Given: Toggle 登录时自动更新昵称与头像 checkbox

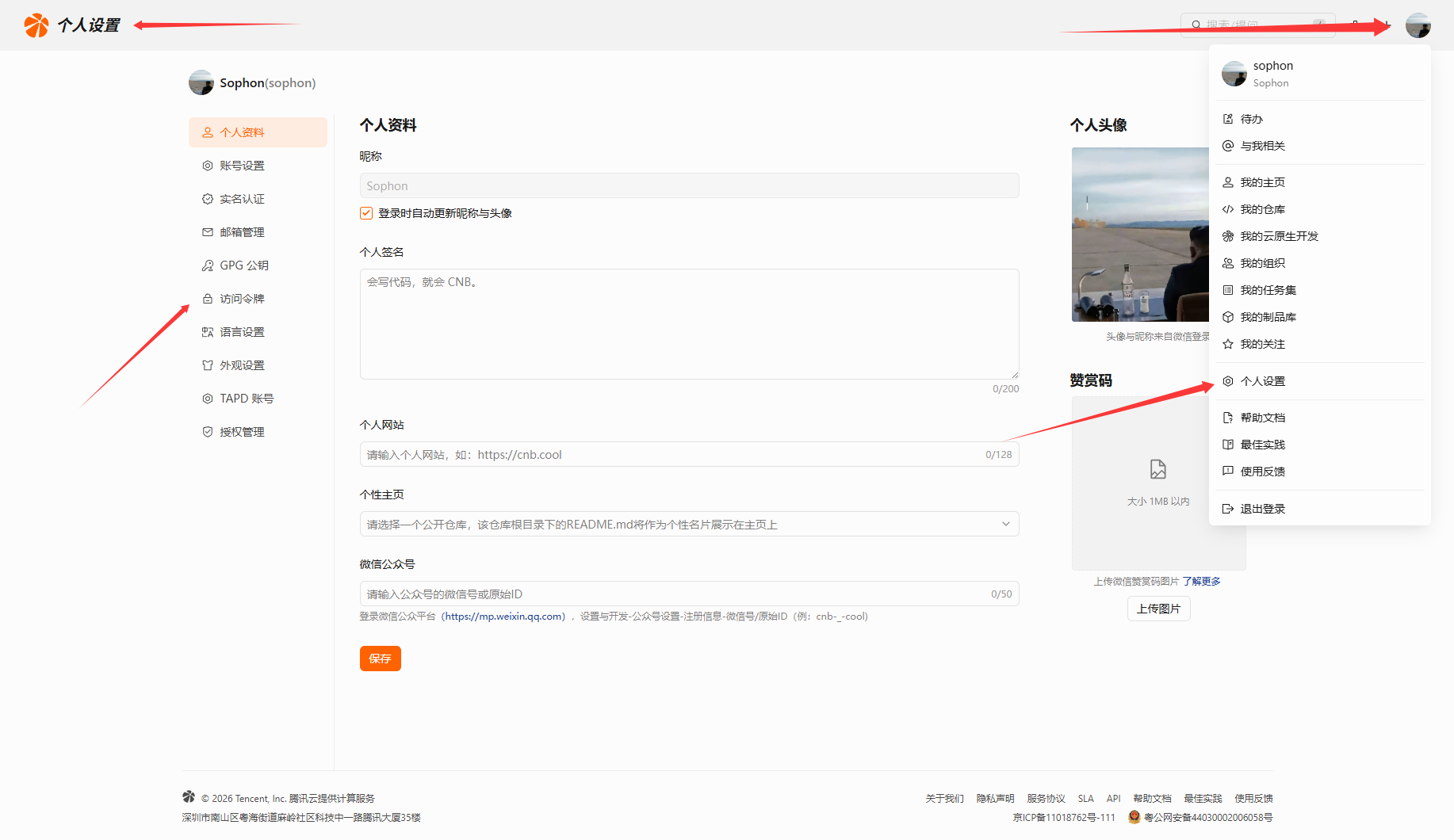Looking at the screenshot, I should coord(366,213).
